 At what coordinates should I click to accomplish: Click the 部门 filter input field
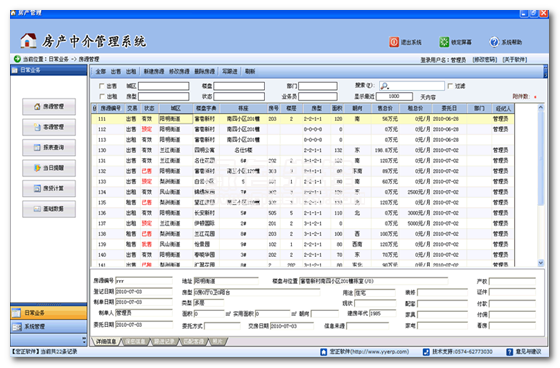[x=318, y=86]
